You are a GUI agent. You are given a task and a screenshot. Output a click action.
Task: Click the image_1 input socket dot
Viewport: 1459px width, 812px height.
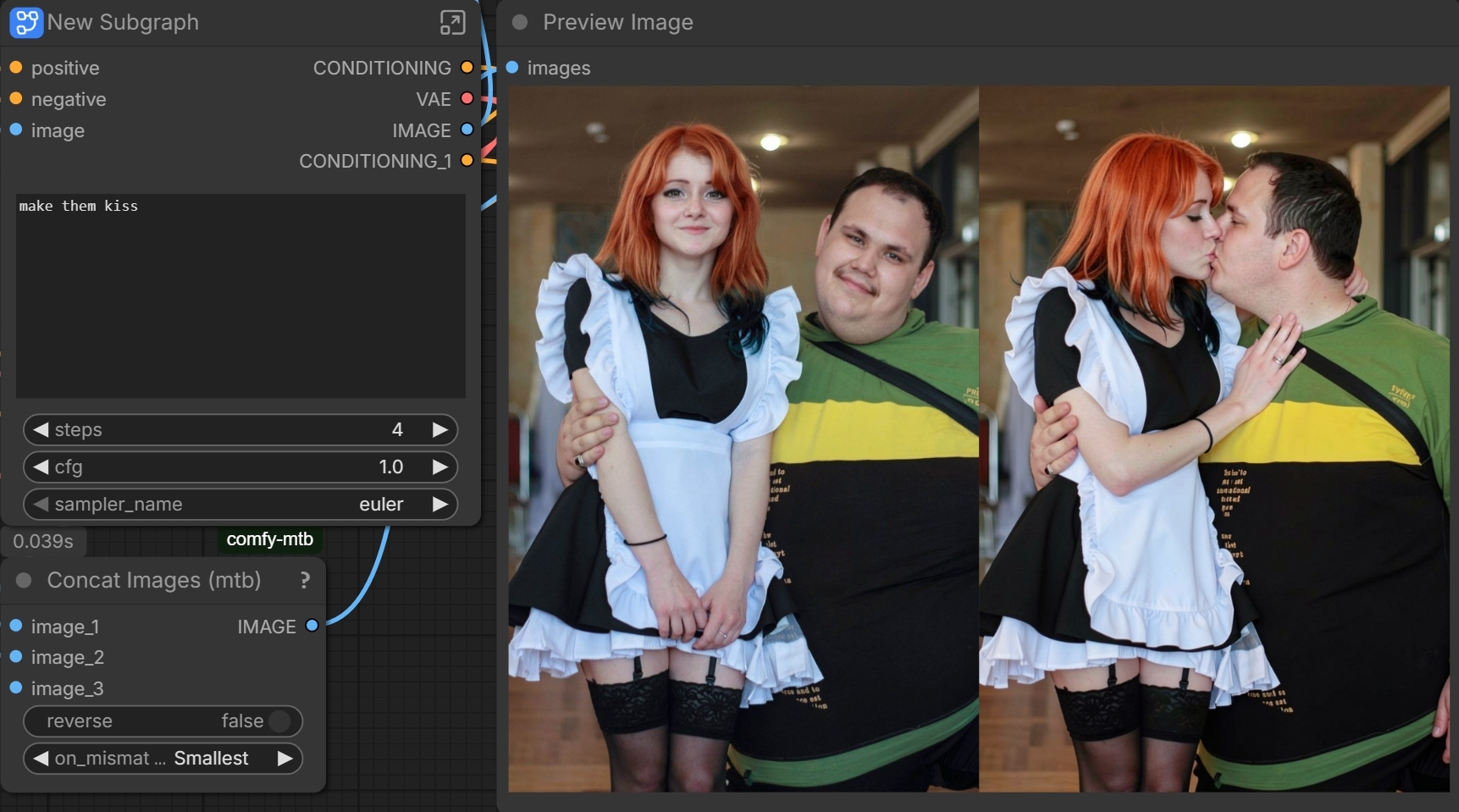(x=15, y=626)
